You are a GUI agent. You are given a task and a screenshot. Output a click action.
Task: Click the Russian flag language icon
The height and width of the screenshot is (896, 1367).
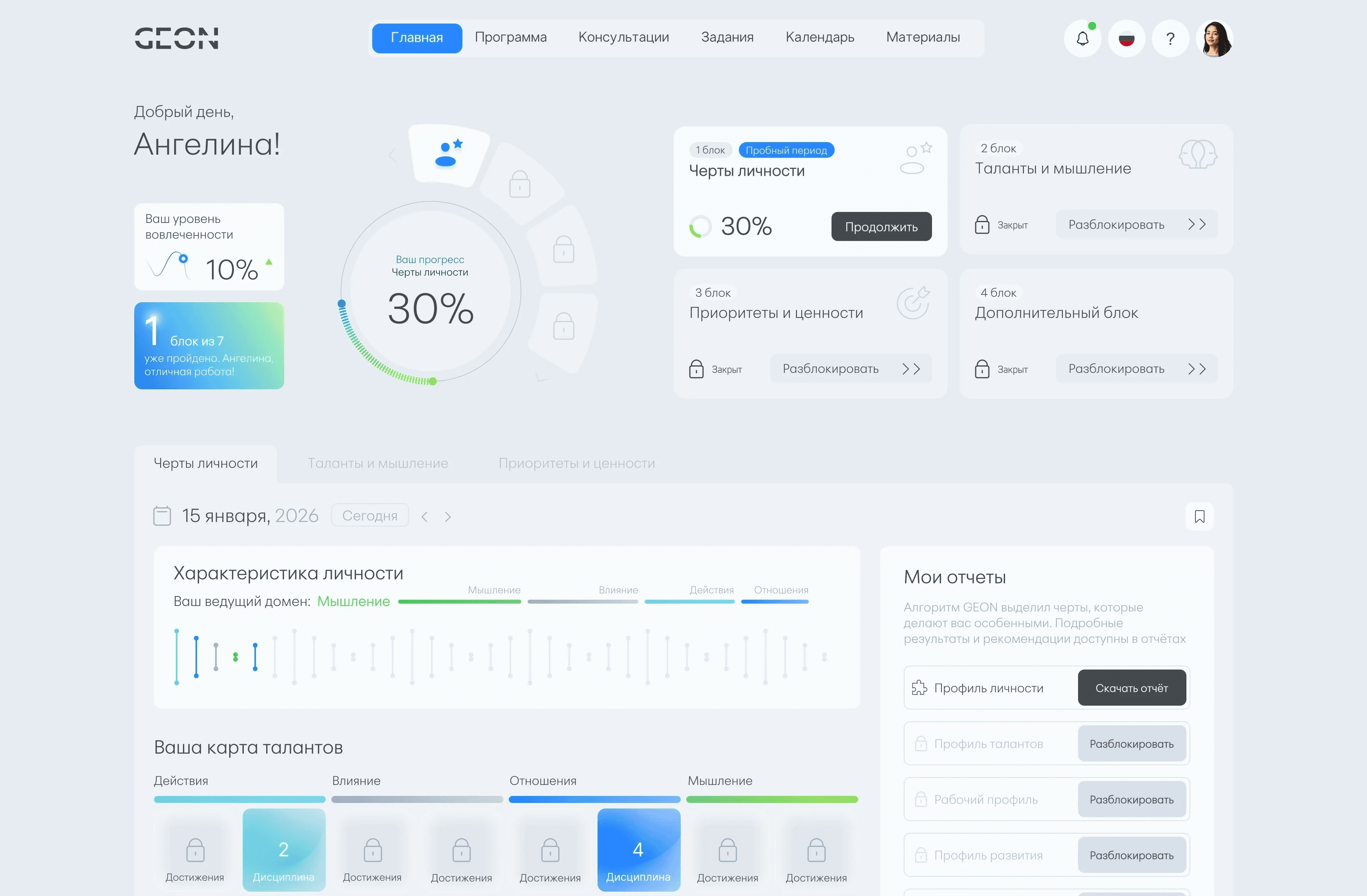[1126, 38]
